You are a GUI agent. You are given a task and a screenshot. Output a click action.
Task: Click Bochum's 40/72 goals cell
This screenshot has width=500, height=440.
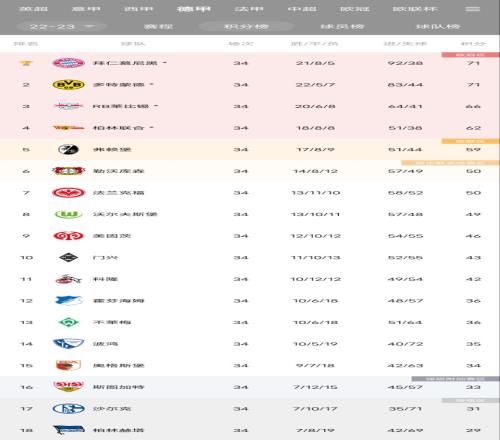405,344
